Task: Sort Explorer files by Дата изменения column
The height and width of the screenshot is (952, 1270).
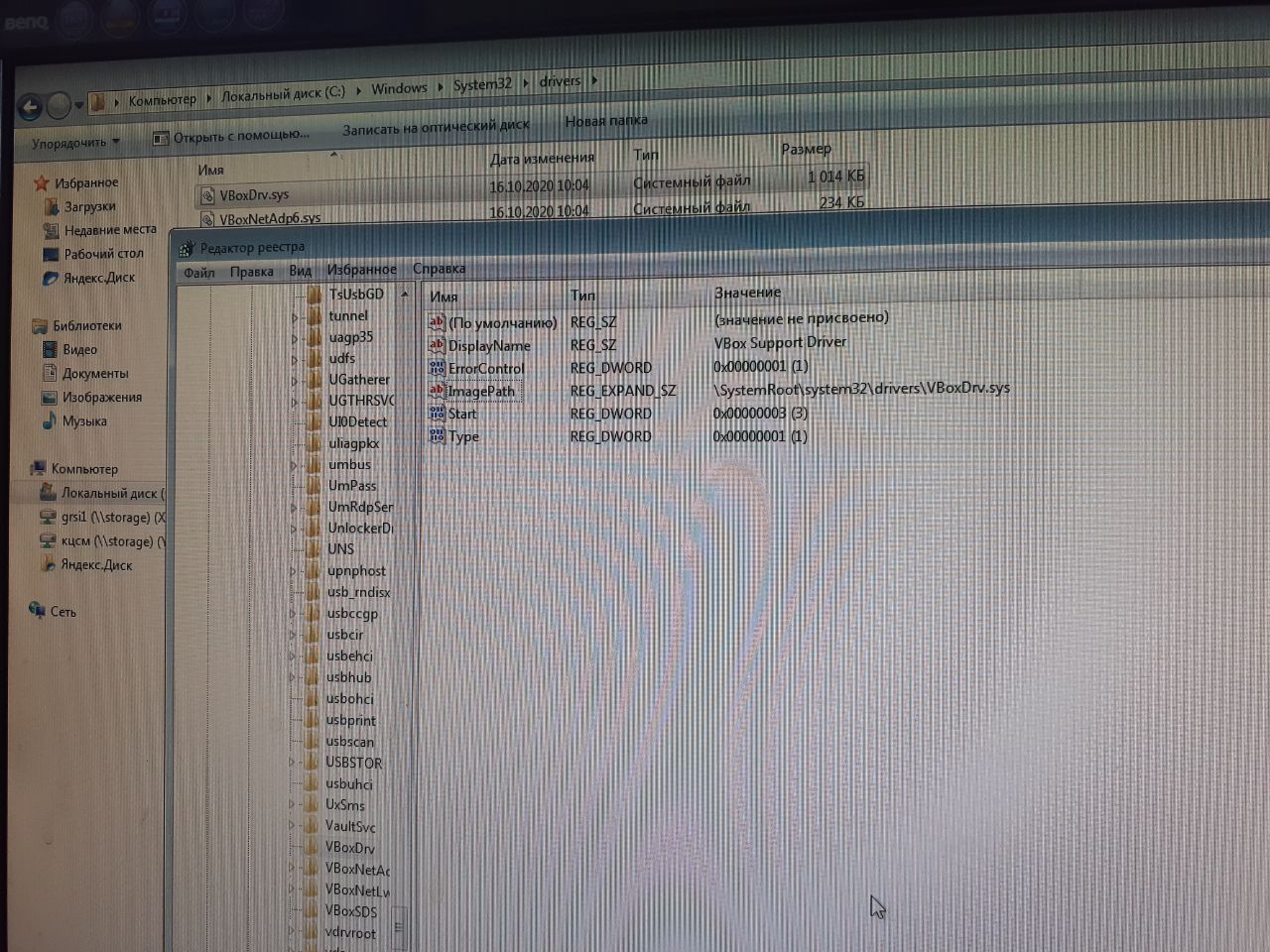Action: [542, 159]
